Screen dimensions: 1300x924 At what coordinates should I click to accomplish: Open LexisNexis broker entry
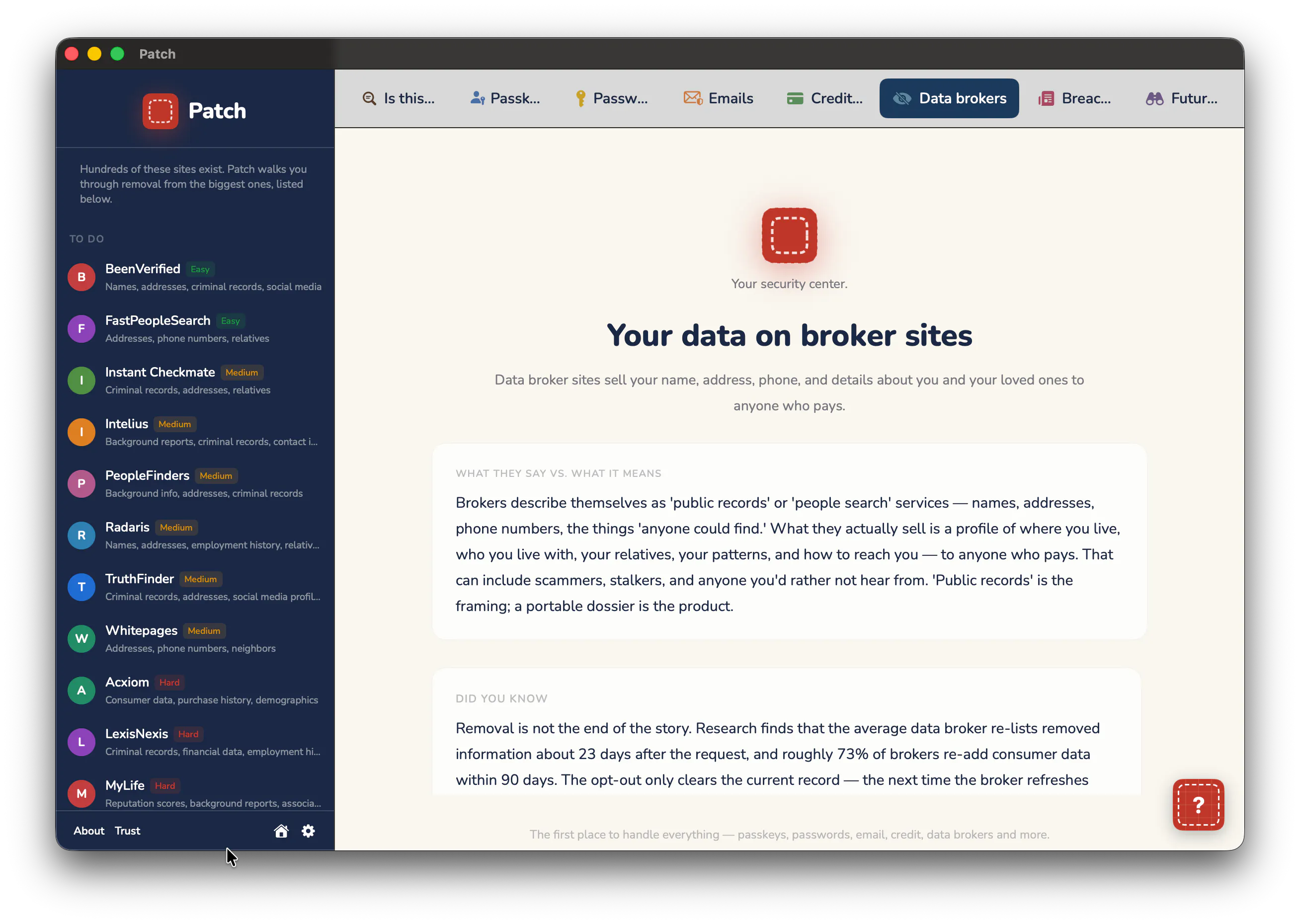pyautogui.click(x=195, y=742)
